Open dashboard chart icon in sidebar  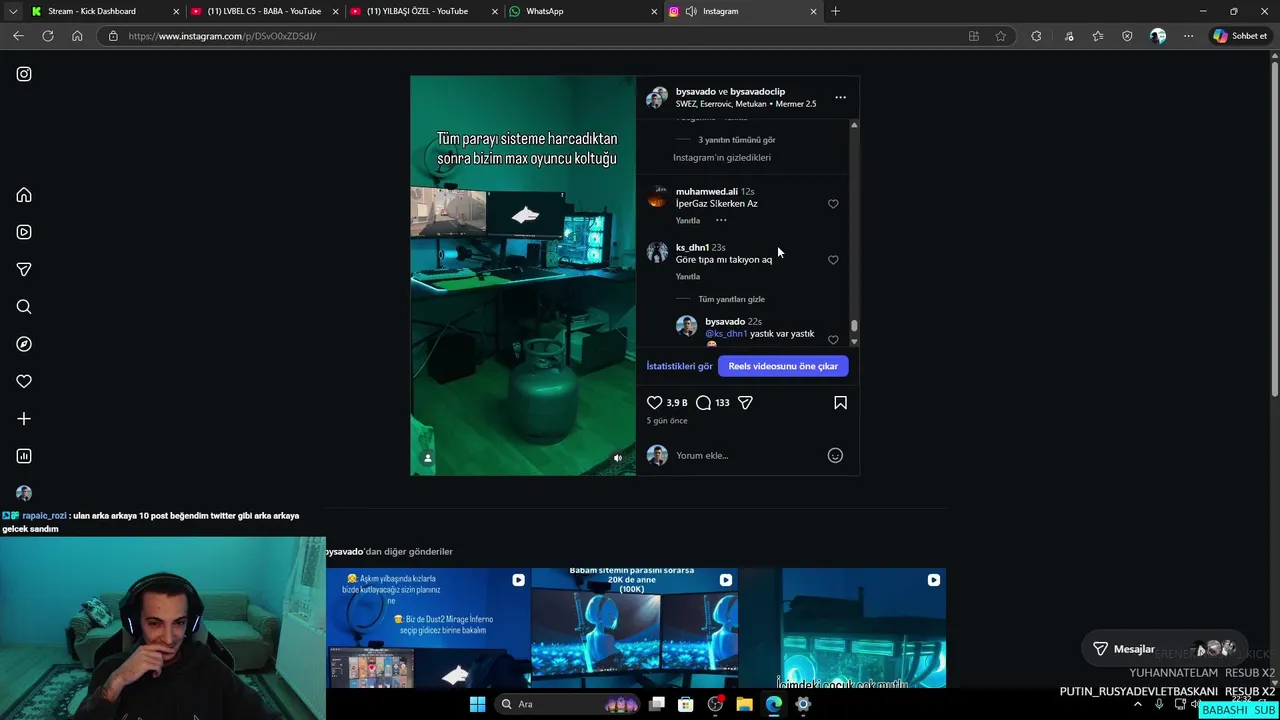tap(24, 456)
